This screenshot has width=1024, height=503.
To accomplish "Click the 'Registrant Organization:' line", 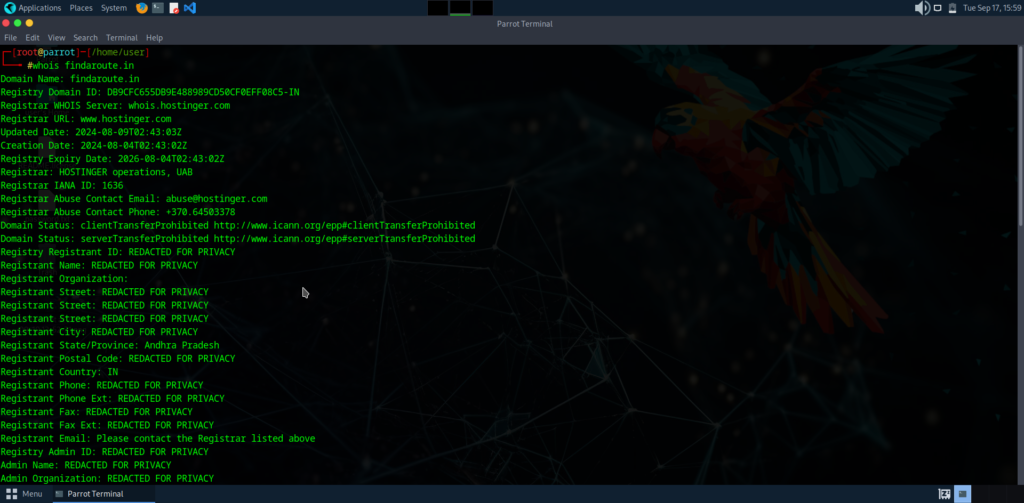I will tap(65, 278).
